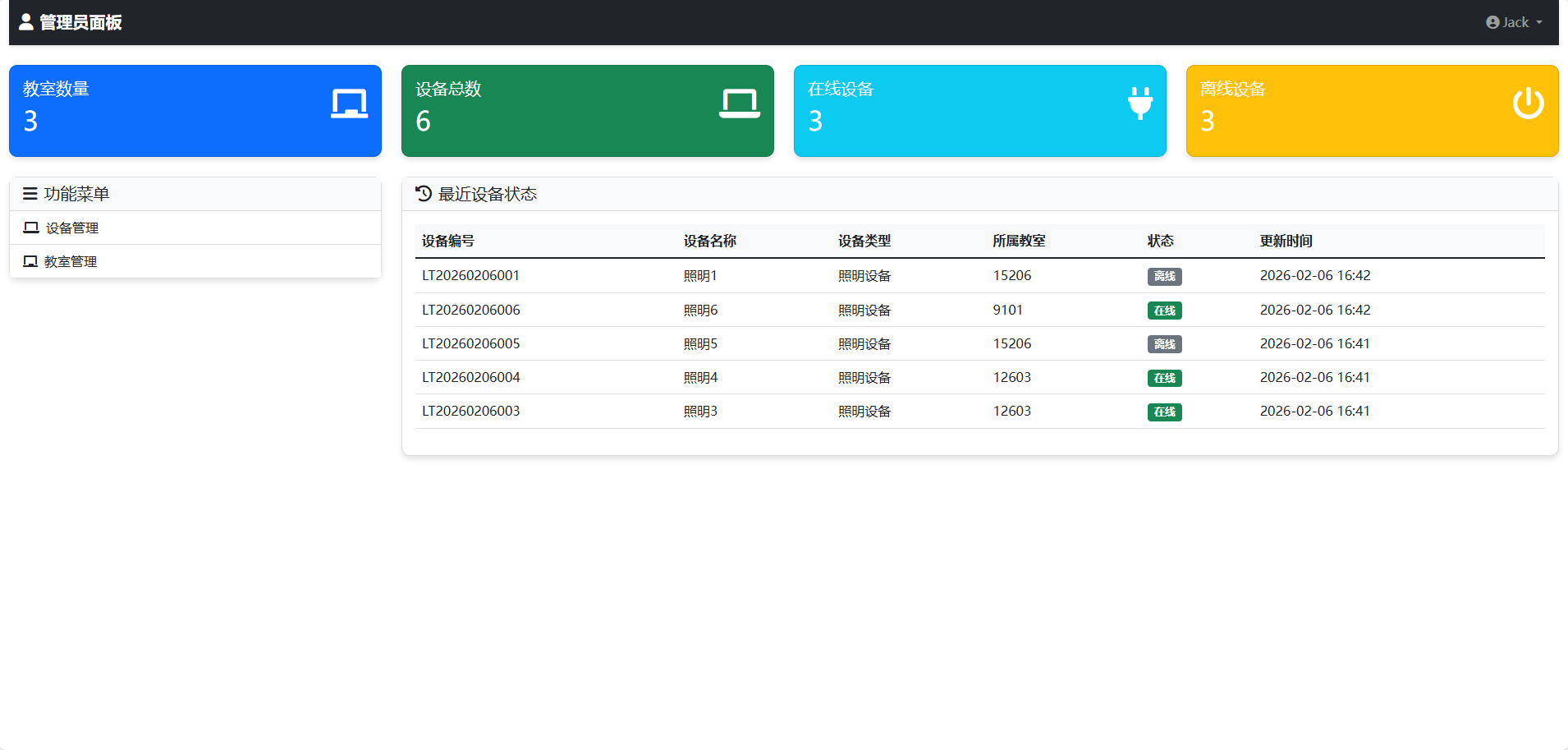Image resolution: width=1568 pixels, height=750 pixels.
Task: Click the 在线 badge for 照明4
Action: point(1164,378)
